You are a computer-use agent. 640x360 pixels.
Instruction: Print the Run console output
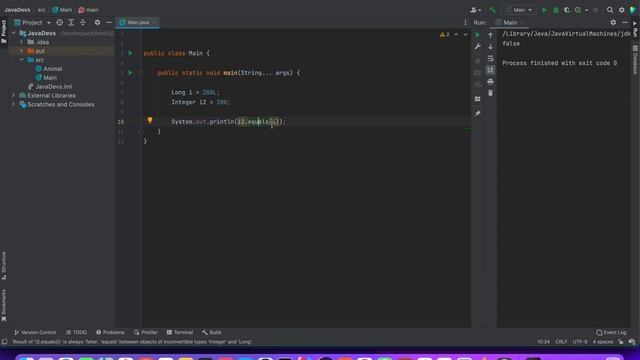pos(491,82)
